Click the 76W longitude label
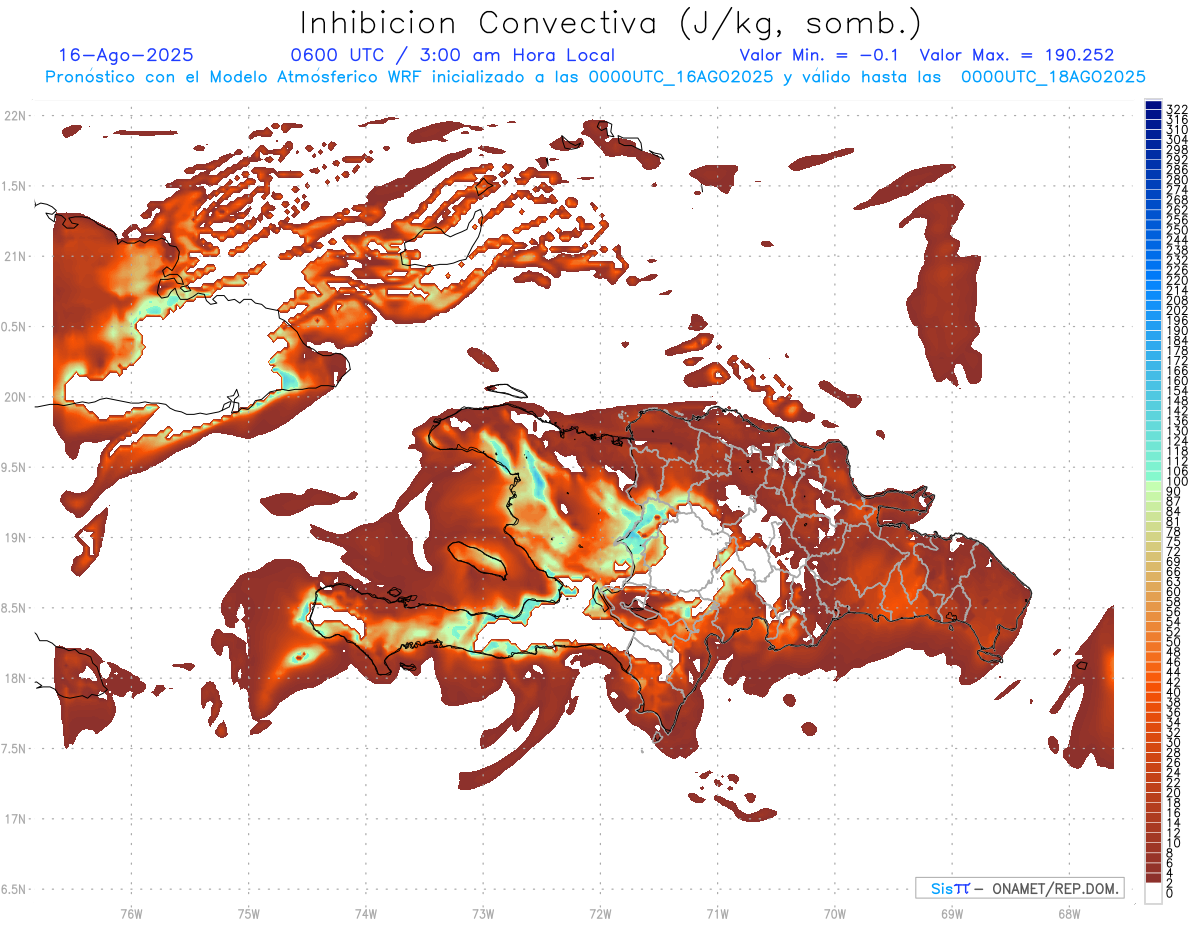1200x927 pixels. (x=131, y=913)
